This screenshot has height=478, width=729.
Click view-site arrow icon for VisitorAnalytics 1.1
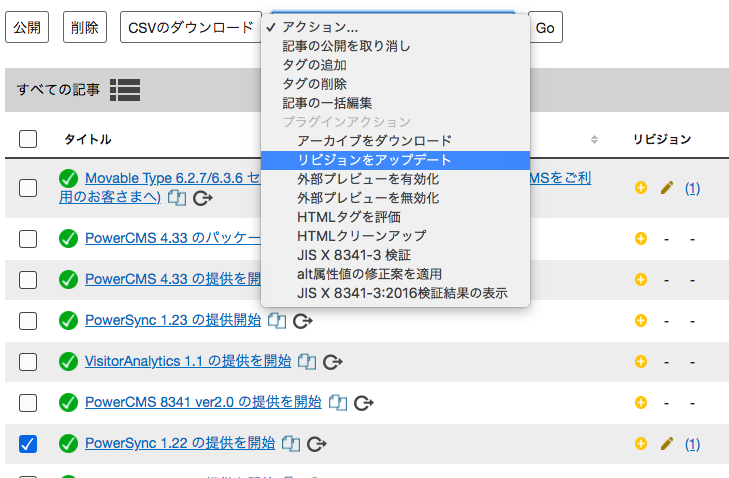333,362
